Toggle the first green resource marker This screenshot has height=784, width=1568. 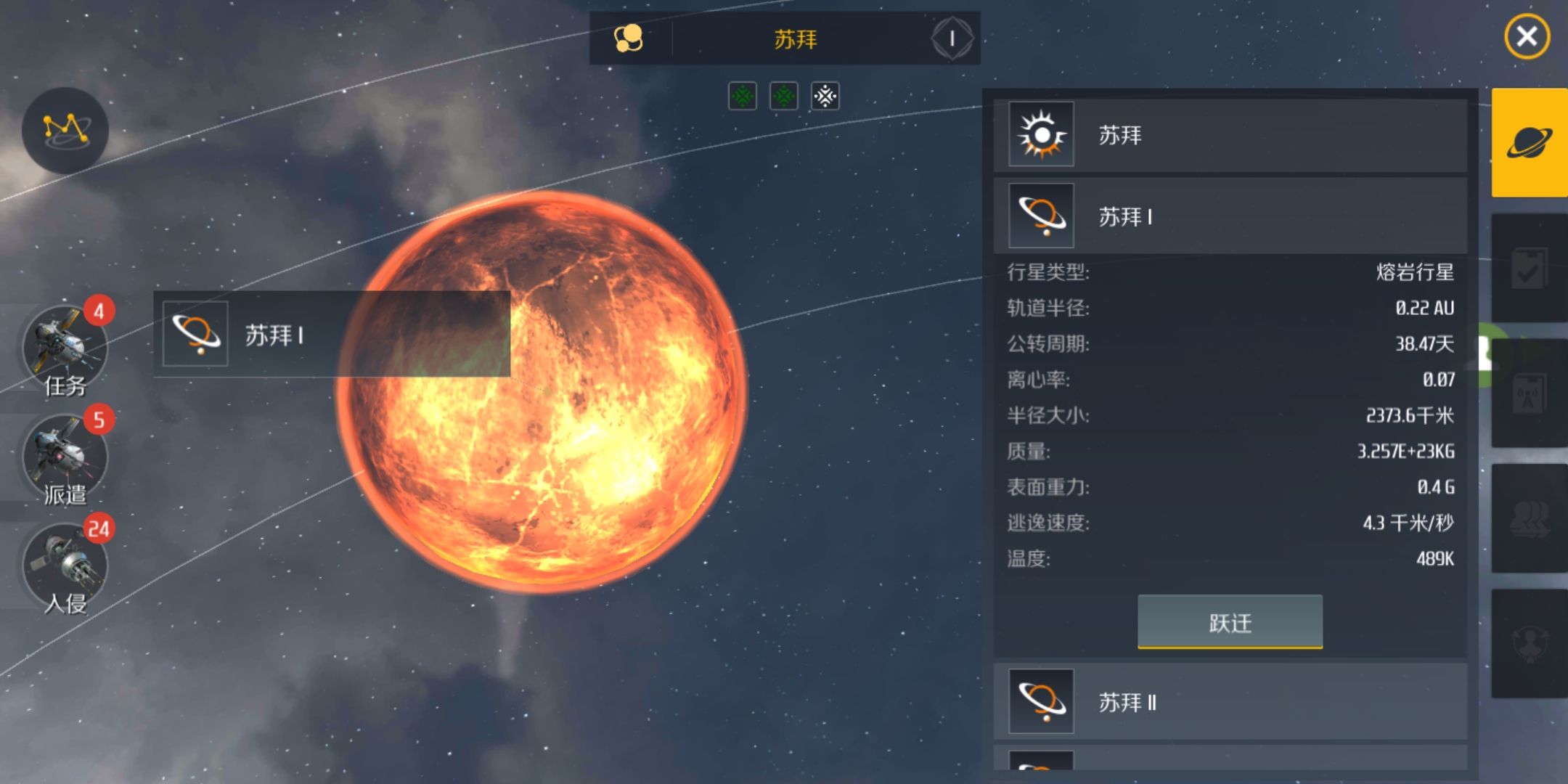tap(743, 96)
